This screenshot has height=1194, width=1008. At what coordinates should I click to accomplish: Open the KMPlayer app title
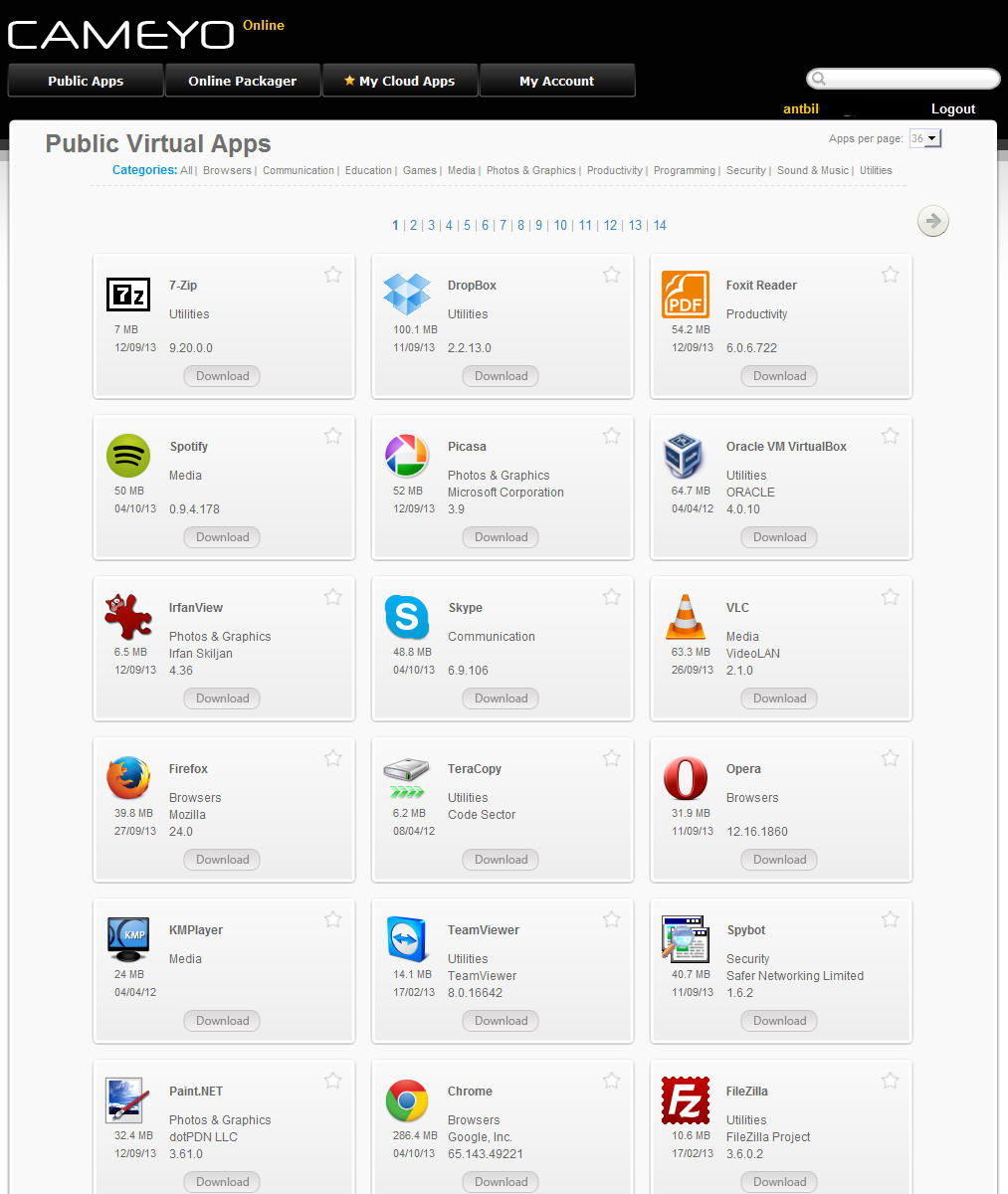pyautogui.click(x=196, y=930)
